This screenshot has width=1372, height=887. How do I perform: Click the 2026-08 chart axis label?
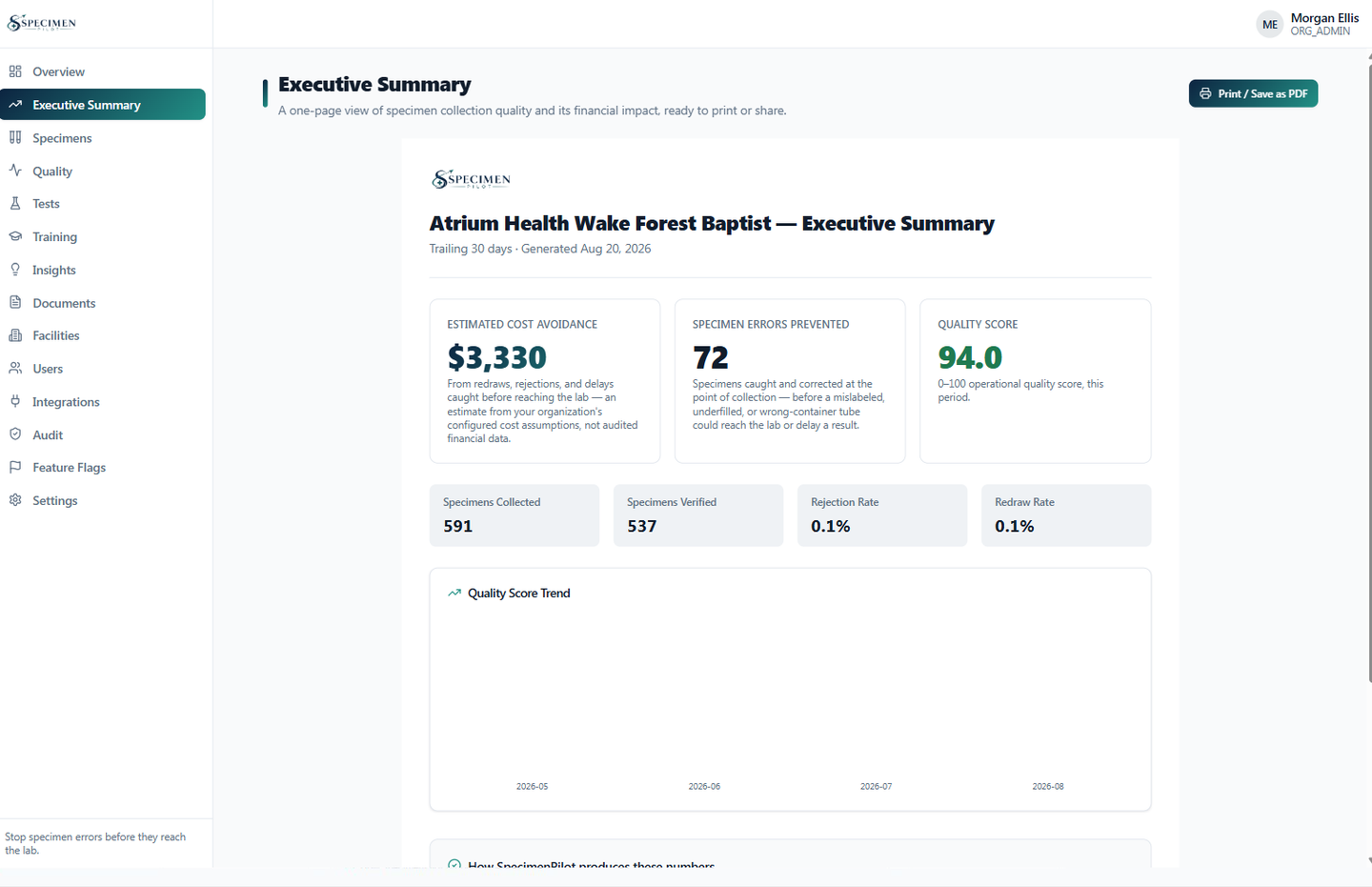[1048, 787]
